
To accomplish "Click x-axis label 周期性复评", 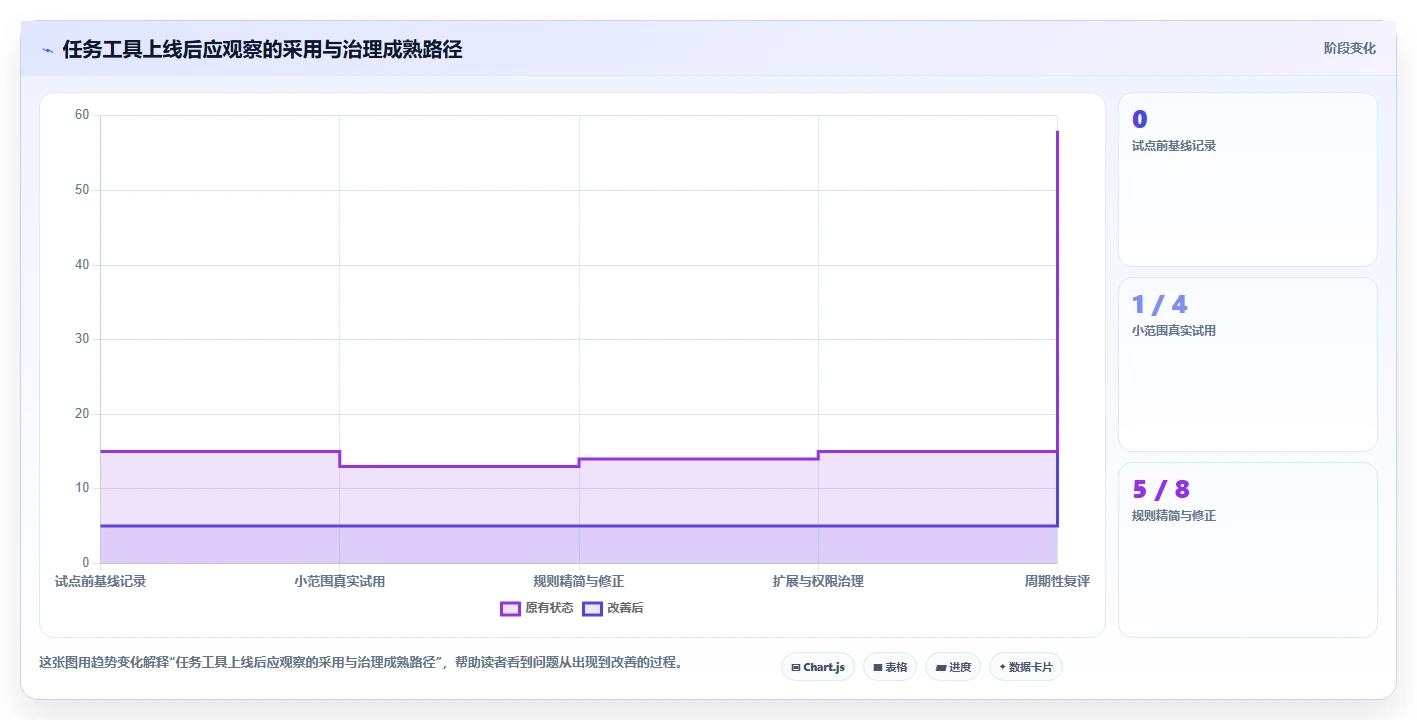I will [x=1057, y=581].
